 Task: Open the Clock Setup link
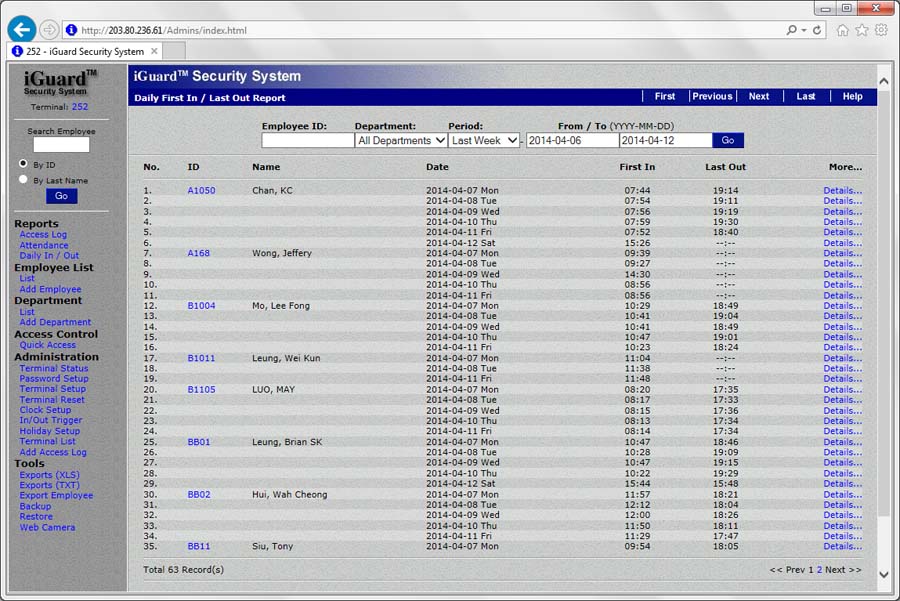point(45,410)
